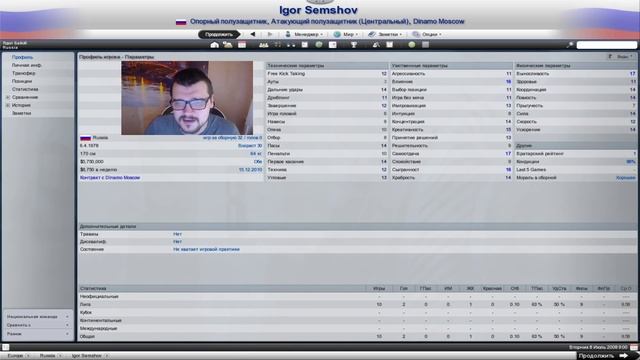Switch to the Igor Semshov bottom tab
Image resolution: width=640 pixels, height=360 pixels.
click(x=87, y=356)
